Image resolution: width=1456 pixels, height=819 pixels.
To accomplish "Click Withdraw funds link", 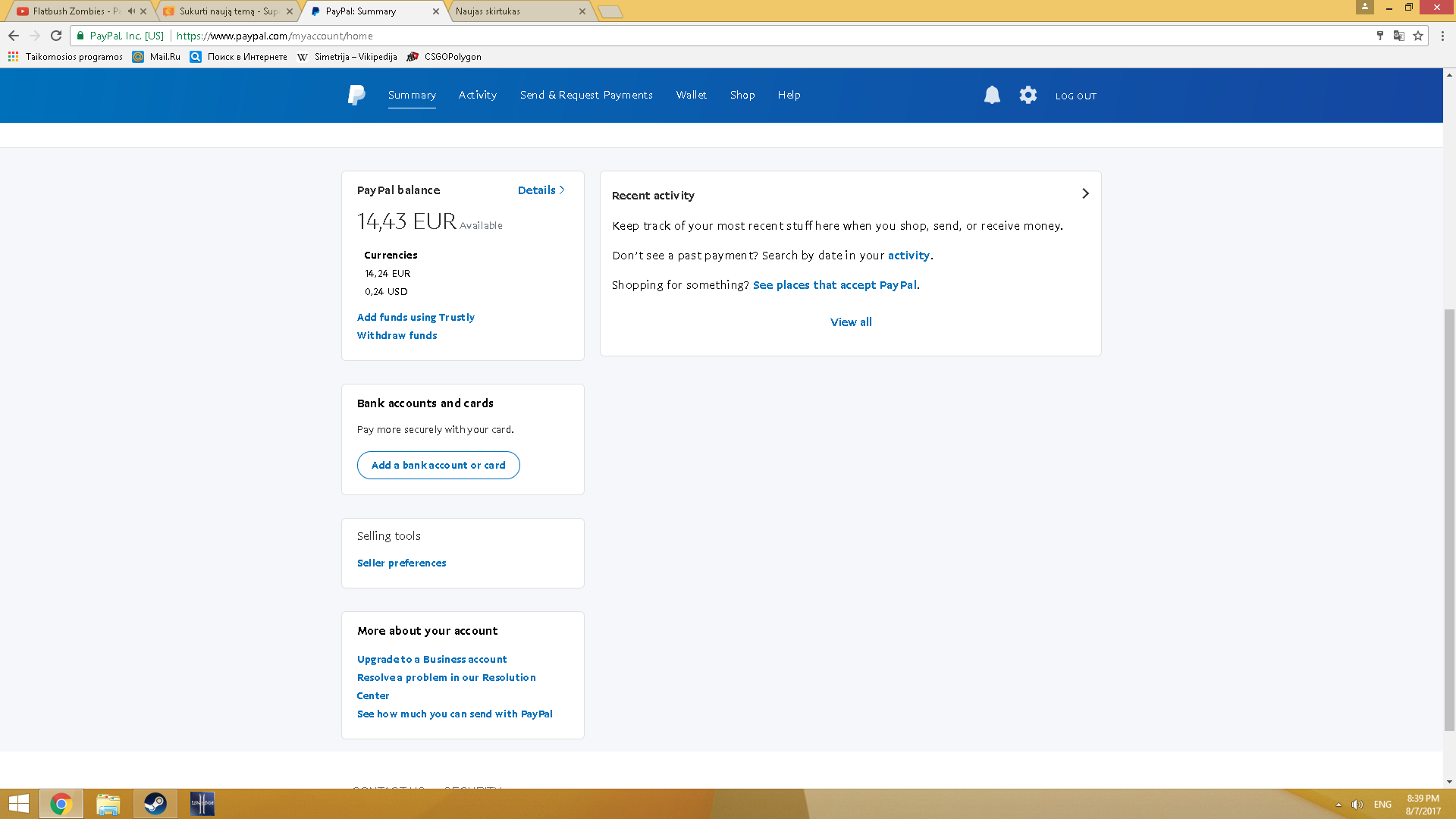I will click(x=397, y=336).
